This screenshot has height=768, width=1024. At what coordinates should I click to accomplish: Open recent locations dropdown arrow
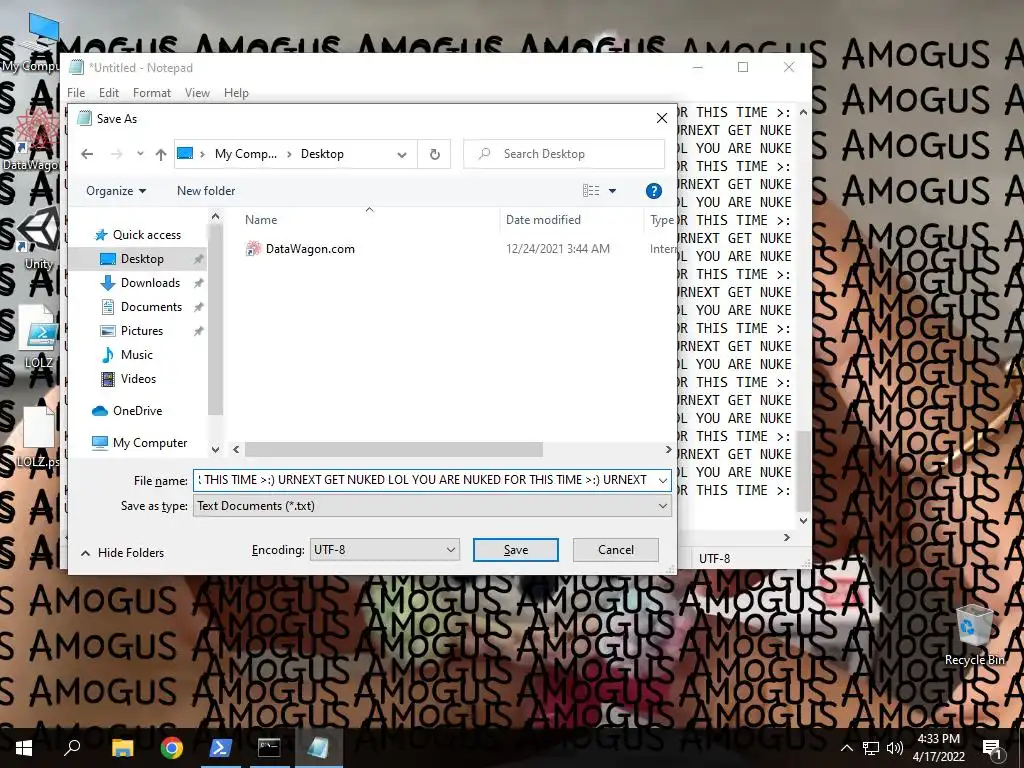pyautogui.click(x=140, y=154)
